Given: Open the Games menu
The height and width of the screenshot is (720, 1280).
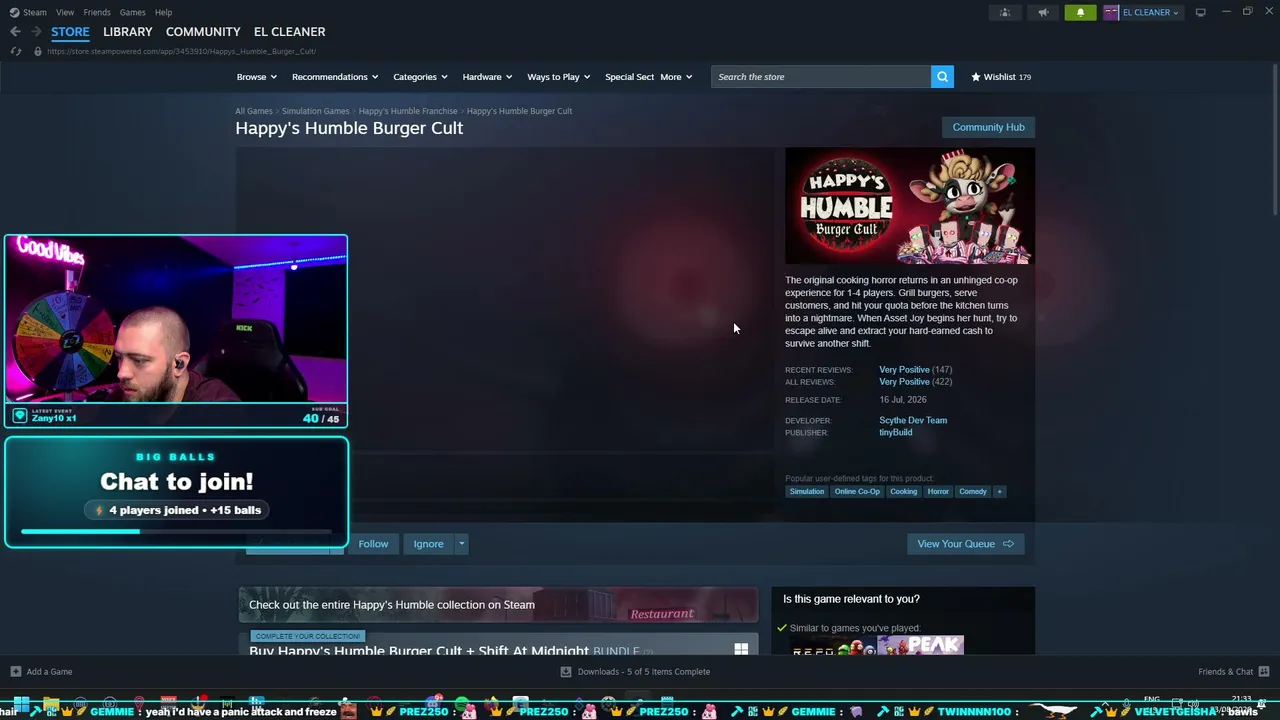Looking at the screenshot, I should click(132, 12).
